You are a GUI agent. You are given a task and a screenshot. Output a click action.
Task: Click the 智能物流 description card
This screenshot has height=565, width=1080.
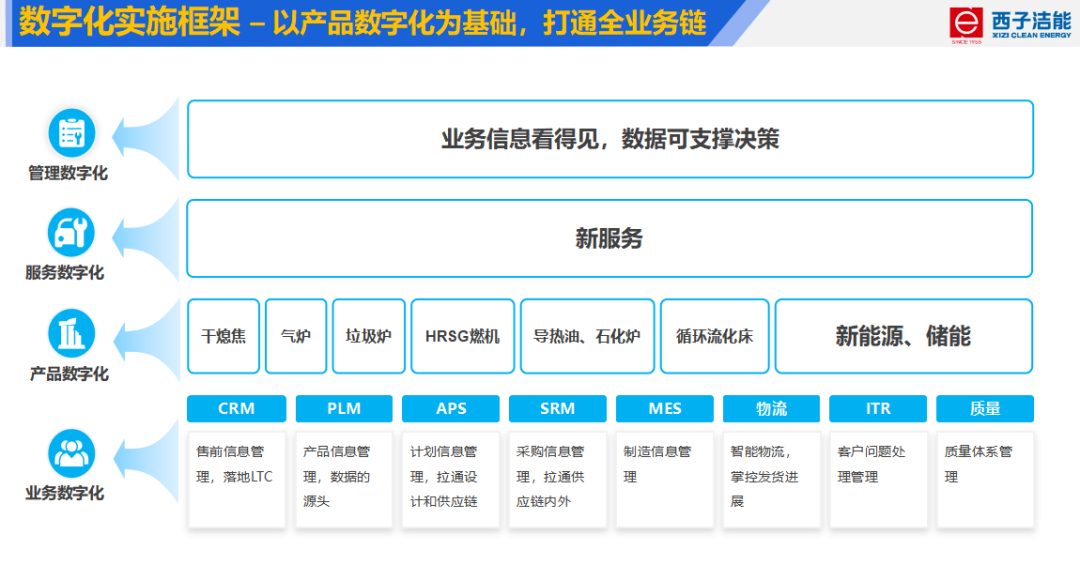coord(771,479)
